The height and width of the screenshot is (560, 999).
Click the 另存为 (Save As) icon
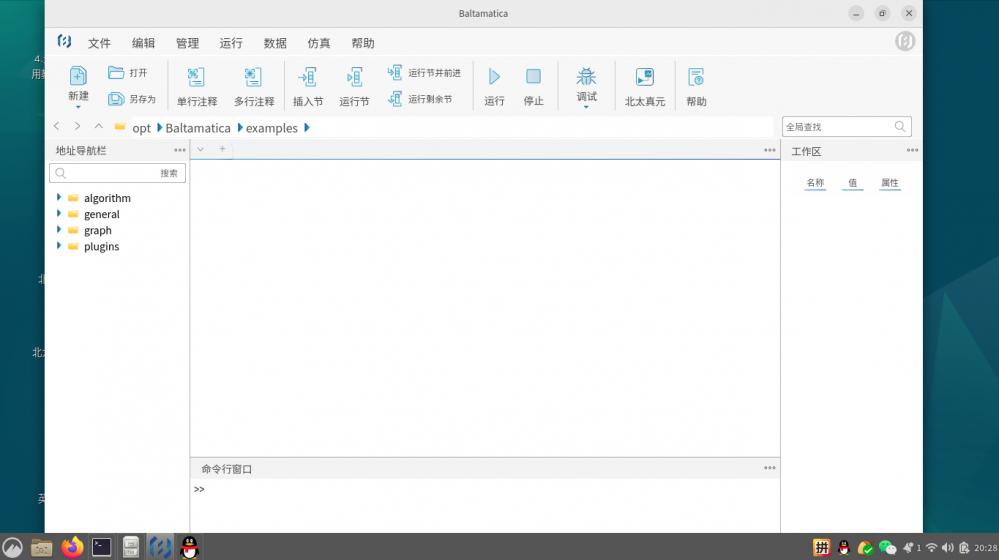[116, 99]
